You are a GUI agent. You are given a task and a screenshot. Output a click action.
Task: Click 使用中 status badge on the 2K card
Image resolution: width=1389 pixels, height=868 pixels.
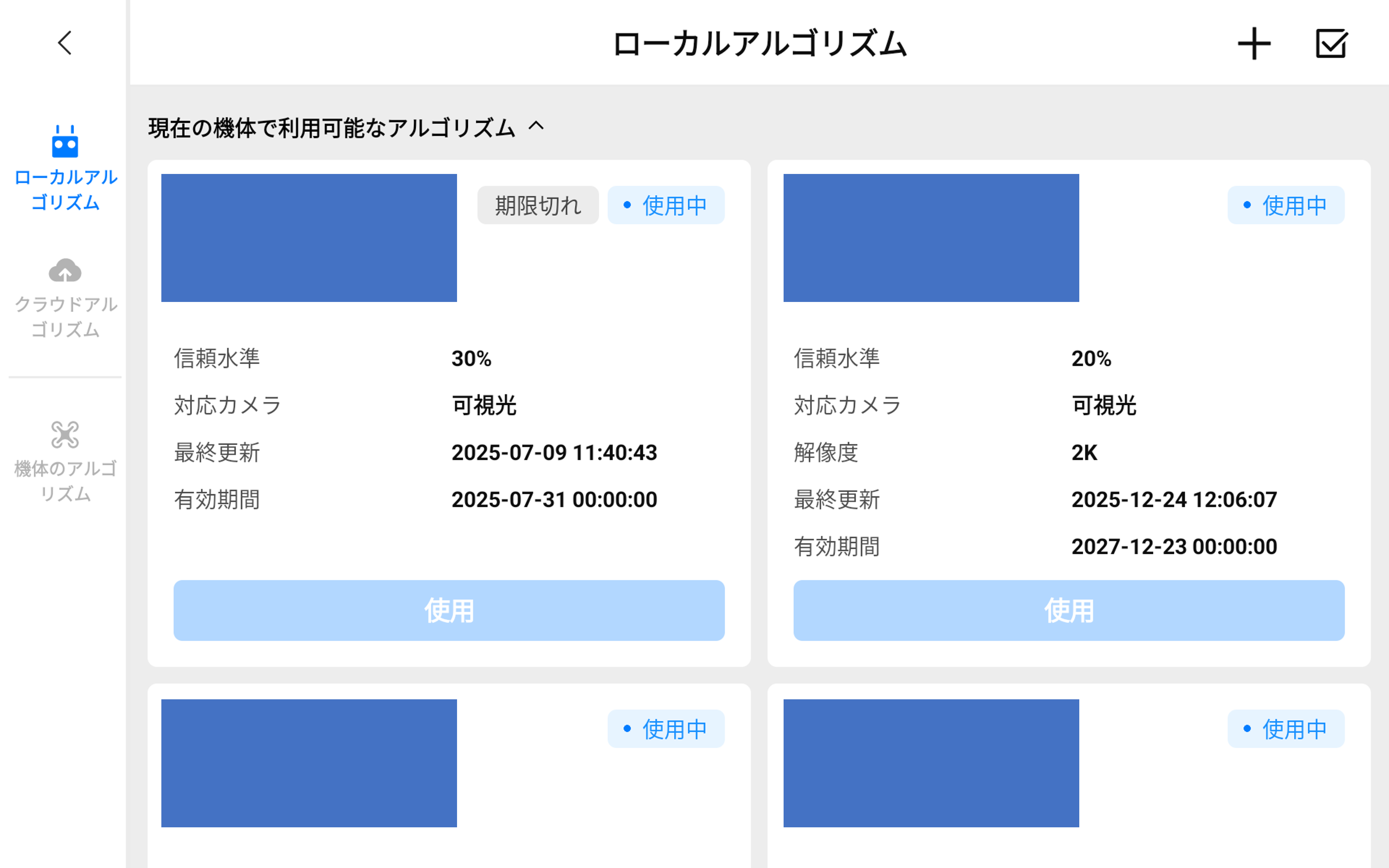1286,205
